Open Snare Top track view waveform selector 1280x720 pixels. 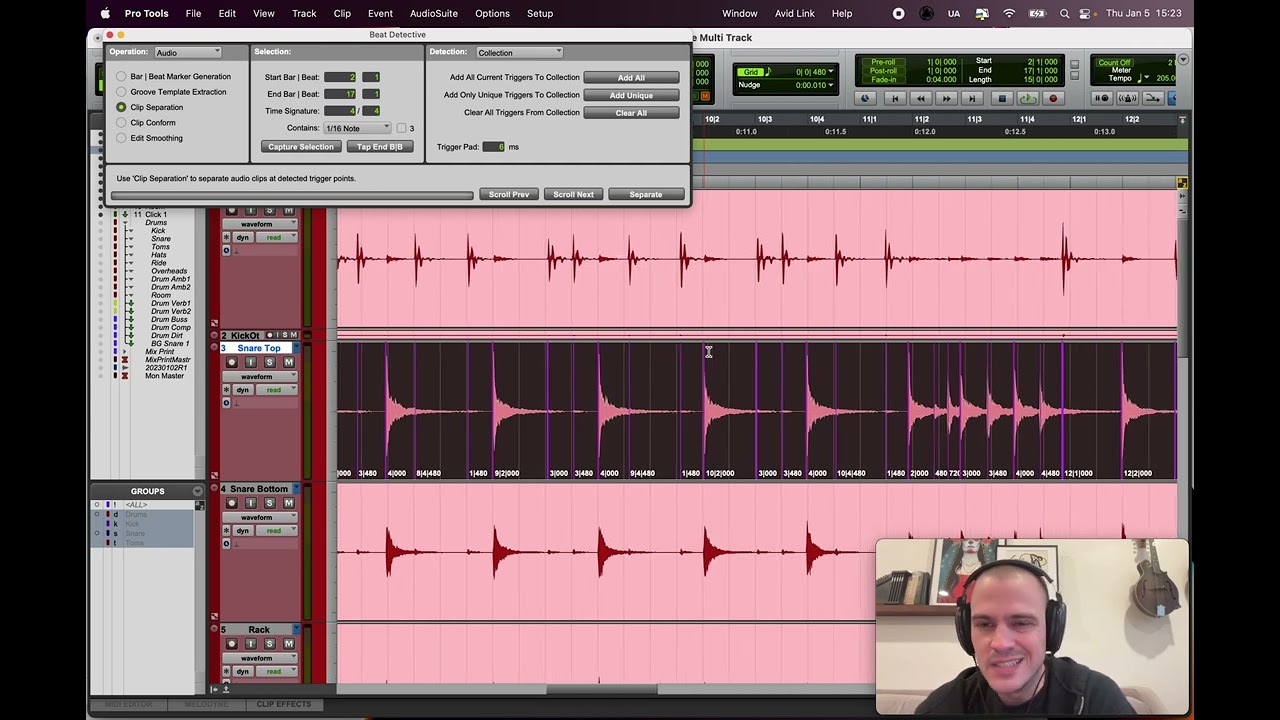coord(260,377)
